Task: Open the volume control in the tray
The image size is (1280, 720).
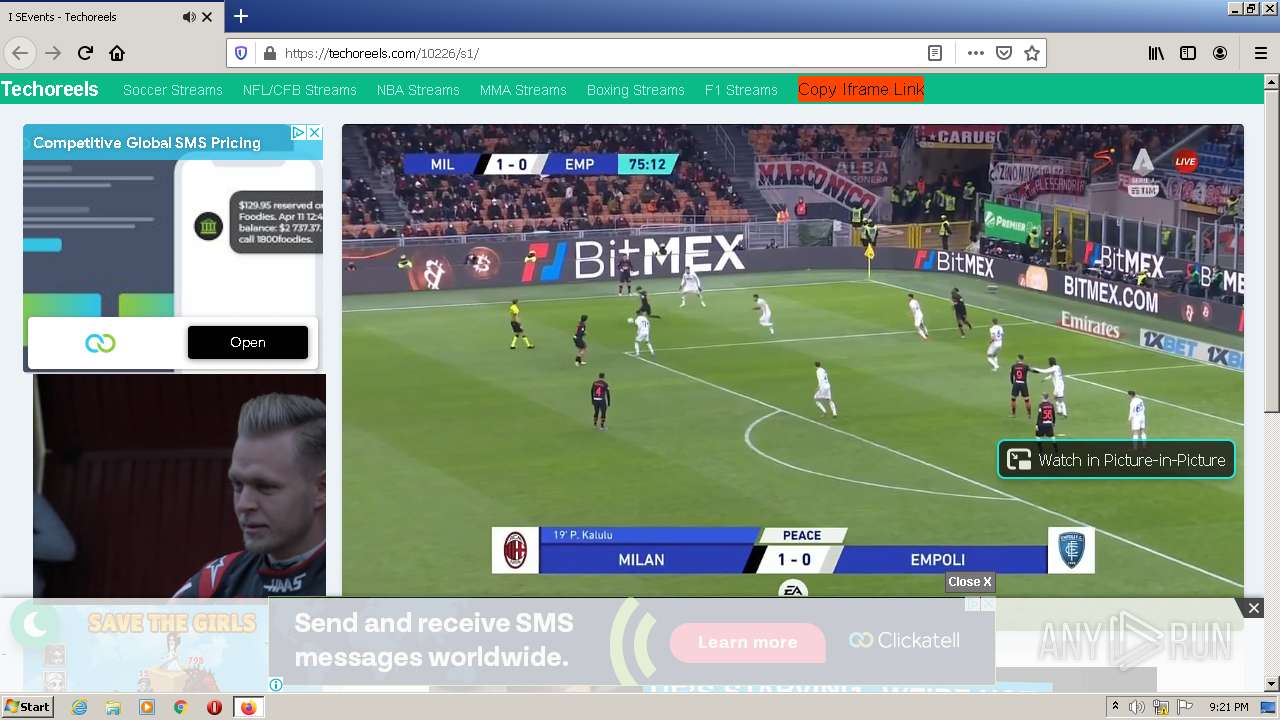Action: click(1137, 707)
